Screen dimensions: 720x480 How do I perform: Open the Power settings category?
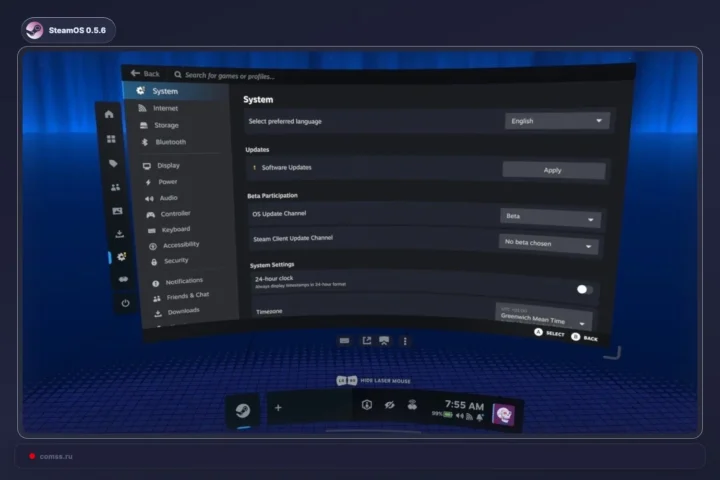pyautogui.click(x=168, y=182)
